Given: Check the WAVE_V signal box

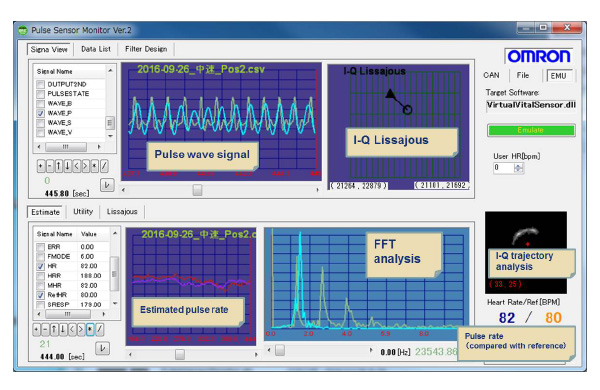Looking at the screenshot, I should (x=41, y=132).
